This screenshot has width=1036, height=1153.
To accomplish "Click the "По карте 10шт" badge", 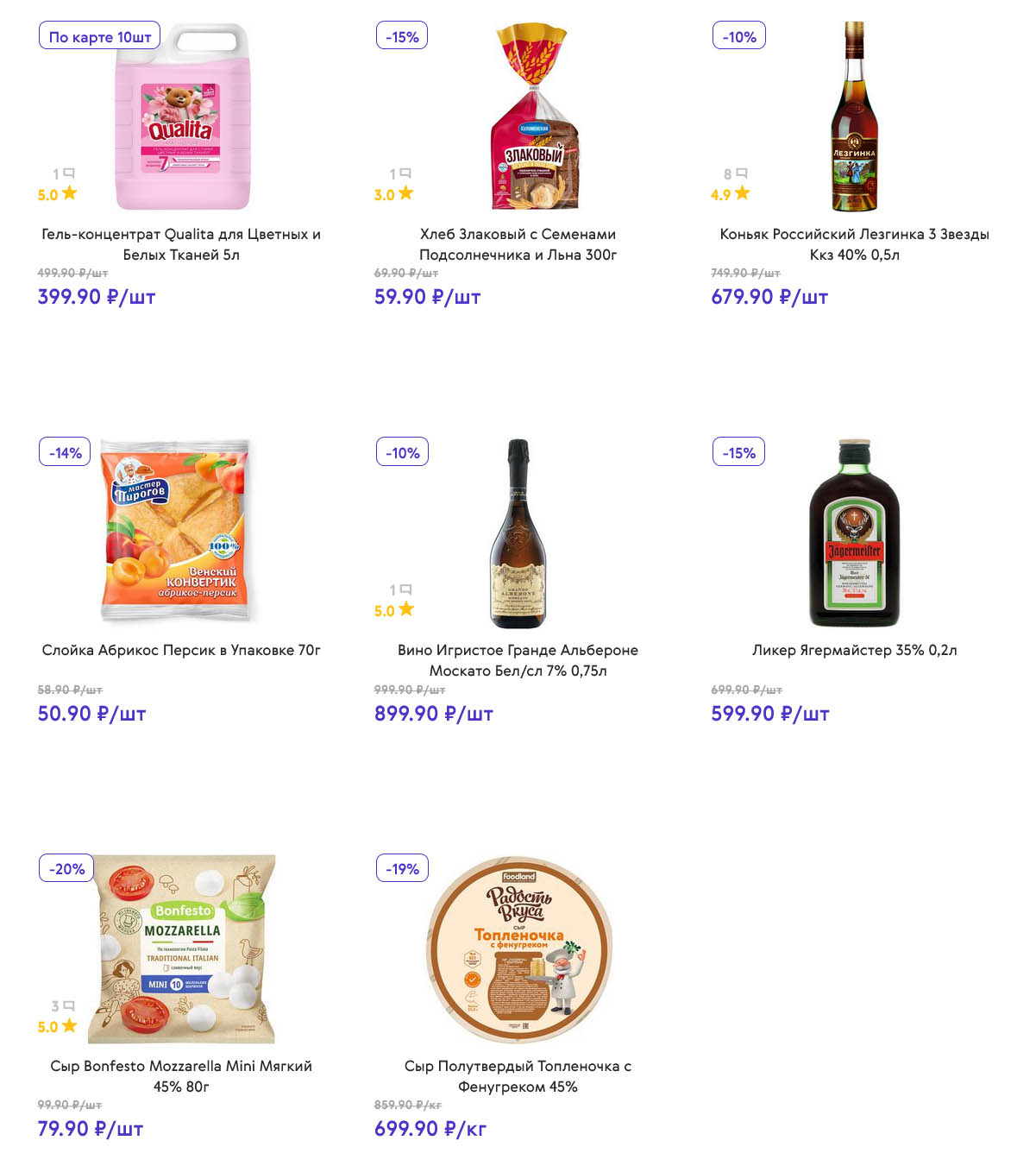I will (99, 36).
